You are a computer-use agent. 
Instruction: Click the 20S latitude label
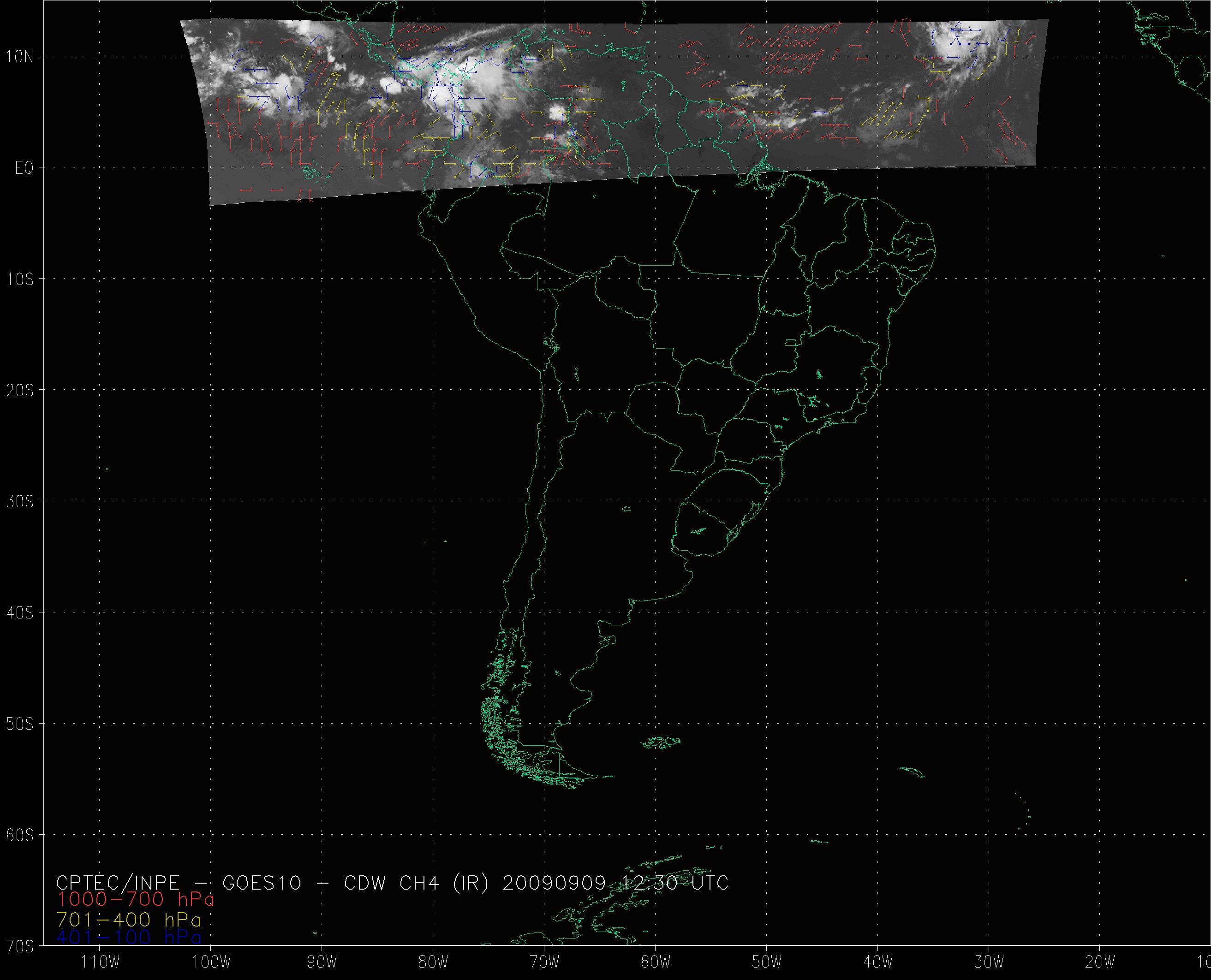tap(19, 391)
